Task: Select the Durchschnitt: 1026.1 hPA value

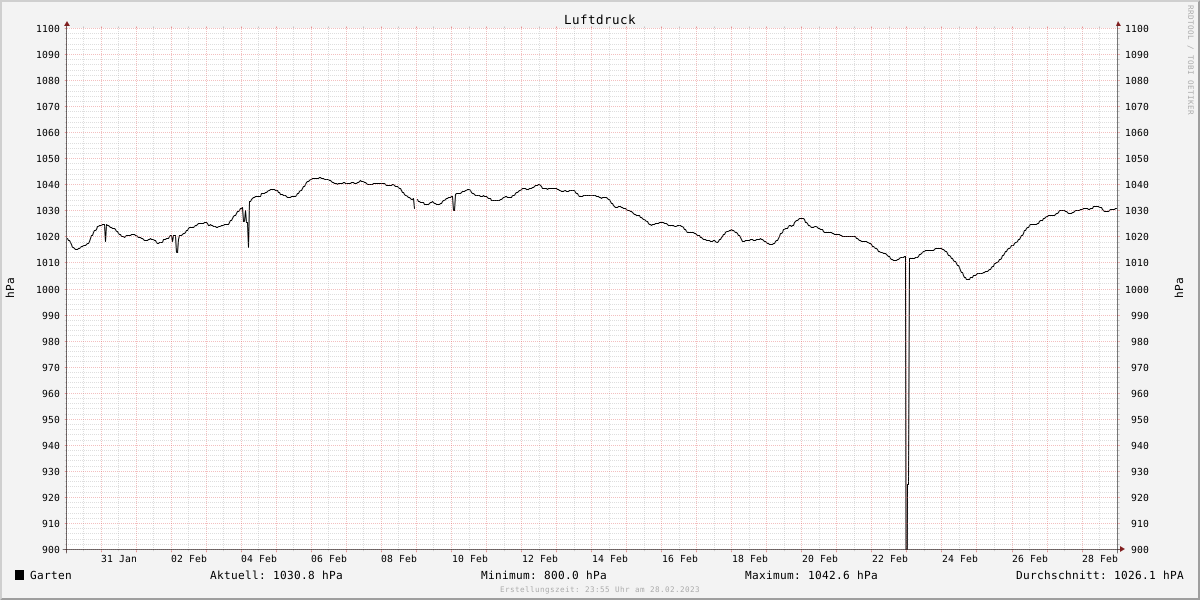Action: [1099, 575]
